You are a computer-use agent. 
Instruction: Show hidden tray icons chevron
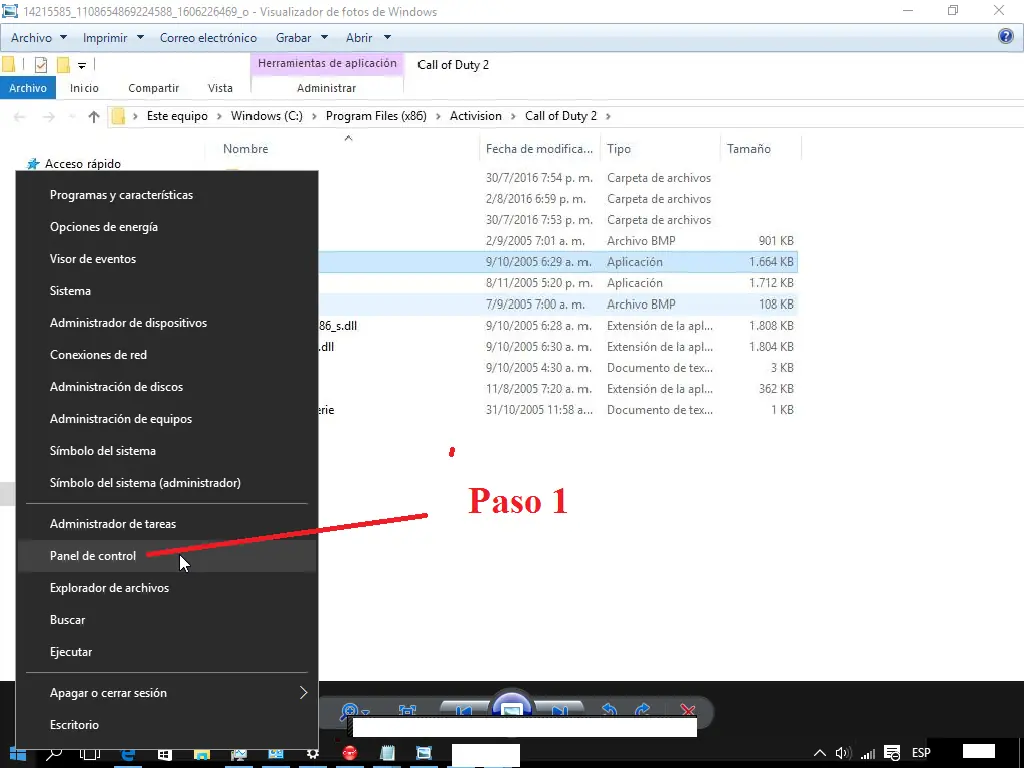(x=819, y=754)
